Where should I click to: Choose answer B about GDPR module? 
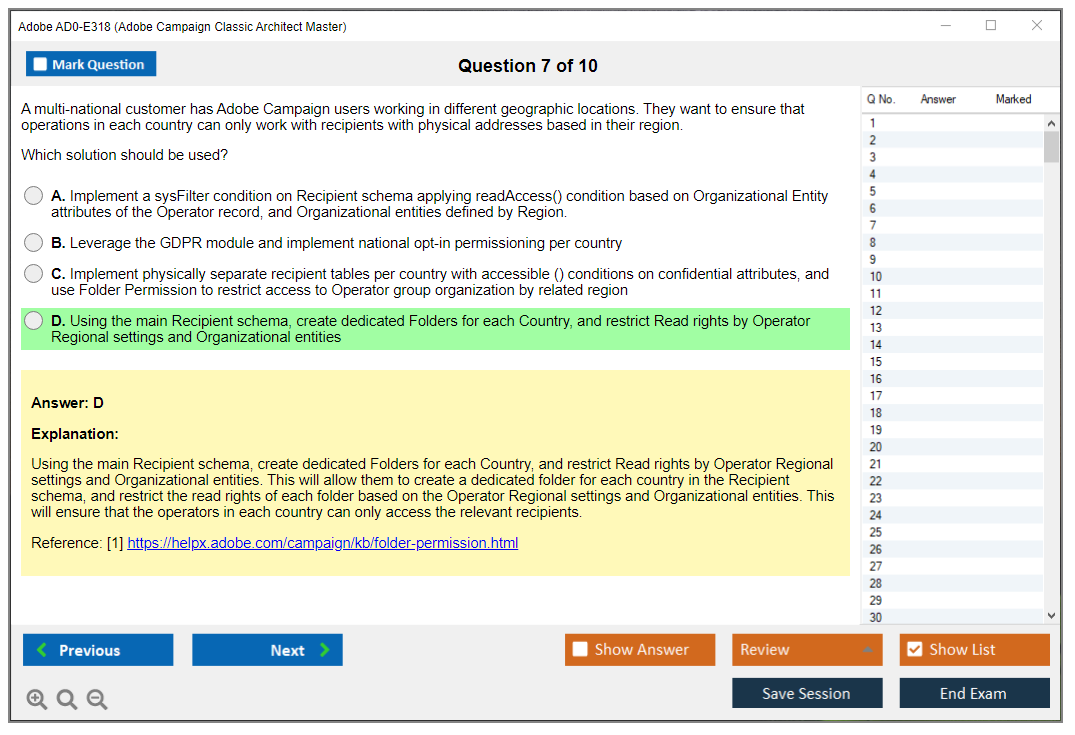(x=34, y=243)
